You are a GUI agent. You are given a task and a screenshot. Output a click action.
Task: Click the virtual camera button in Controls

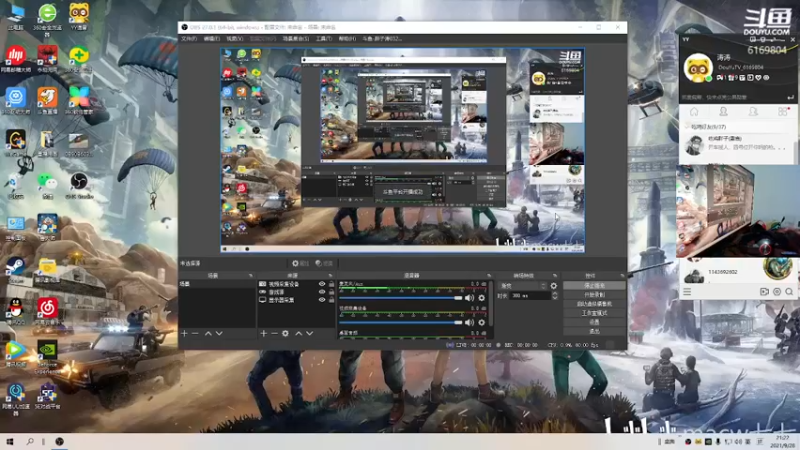point(594,304)
